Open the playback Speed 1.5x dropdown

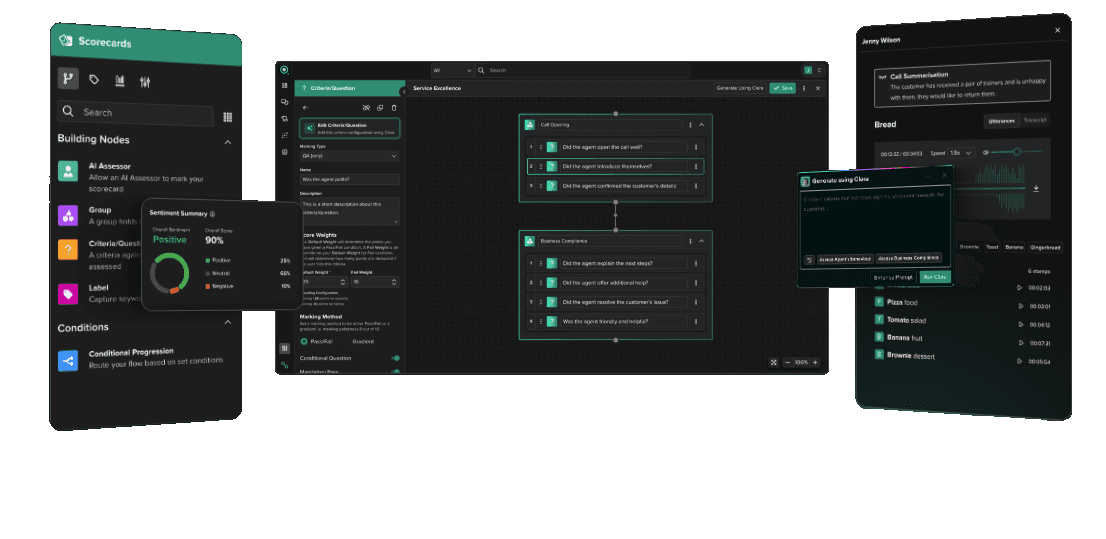pos(961,152)
